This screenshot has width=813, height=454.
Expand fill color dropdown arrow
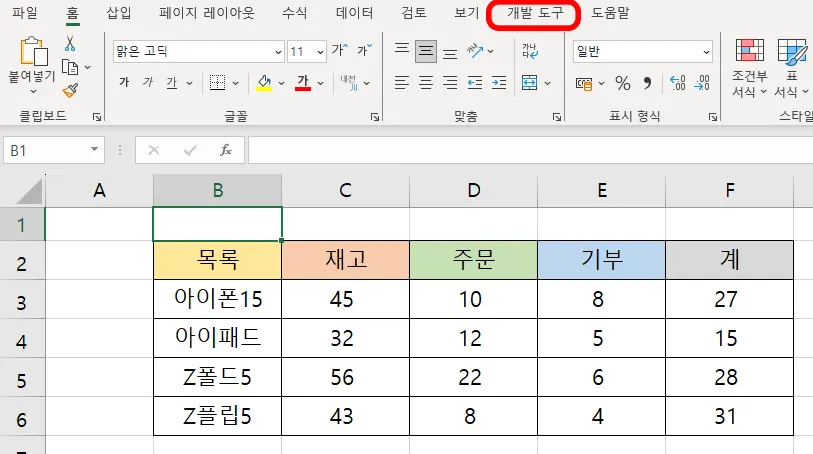[x=282, y=83]
